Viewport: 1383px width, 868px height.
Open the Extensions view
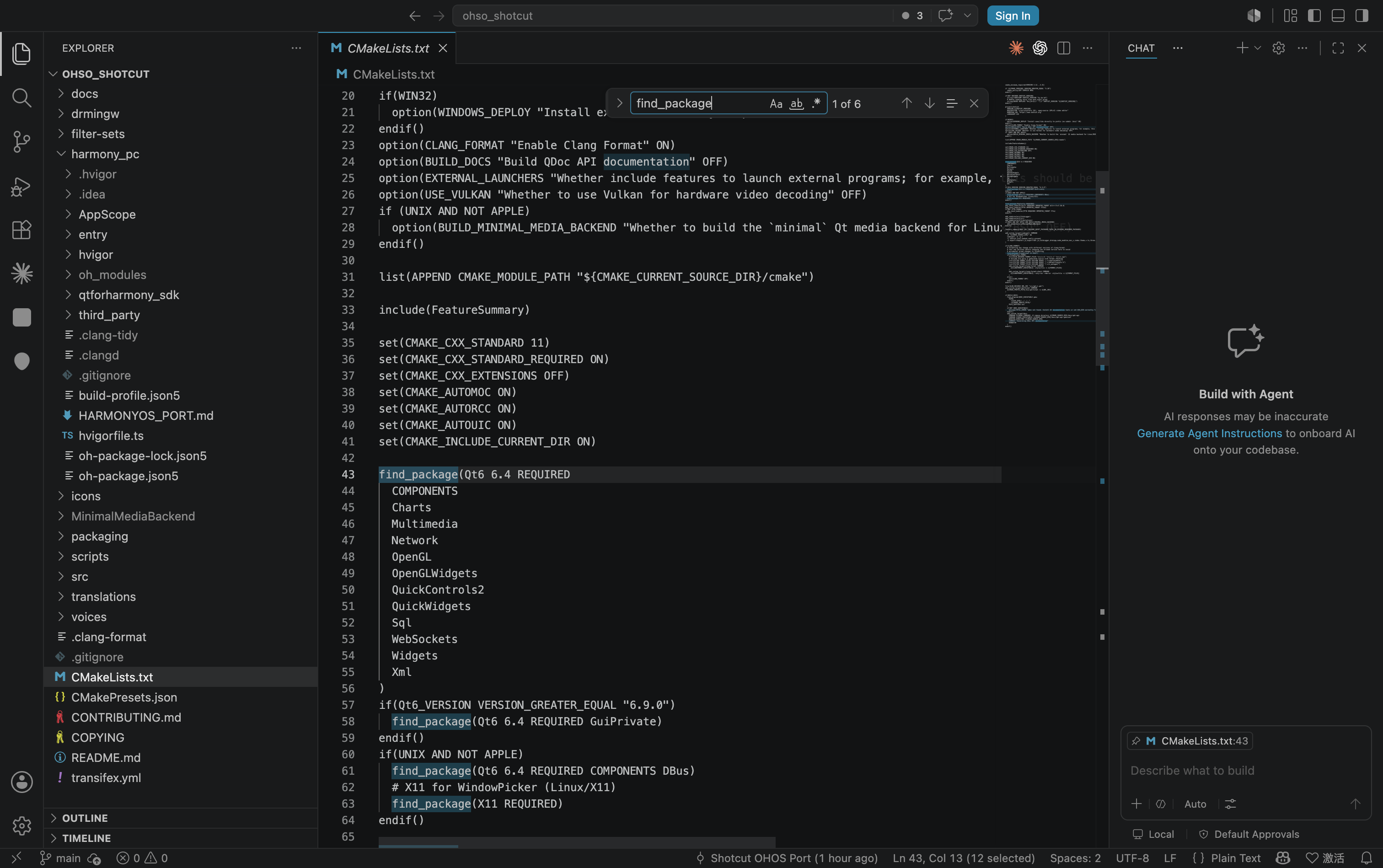(21, 230)
